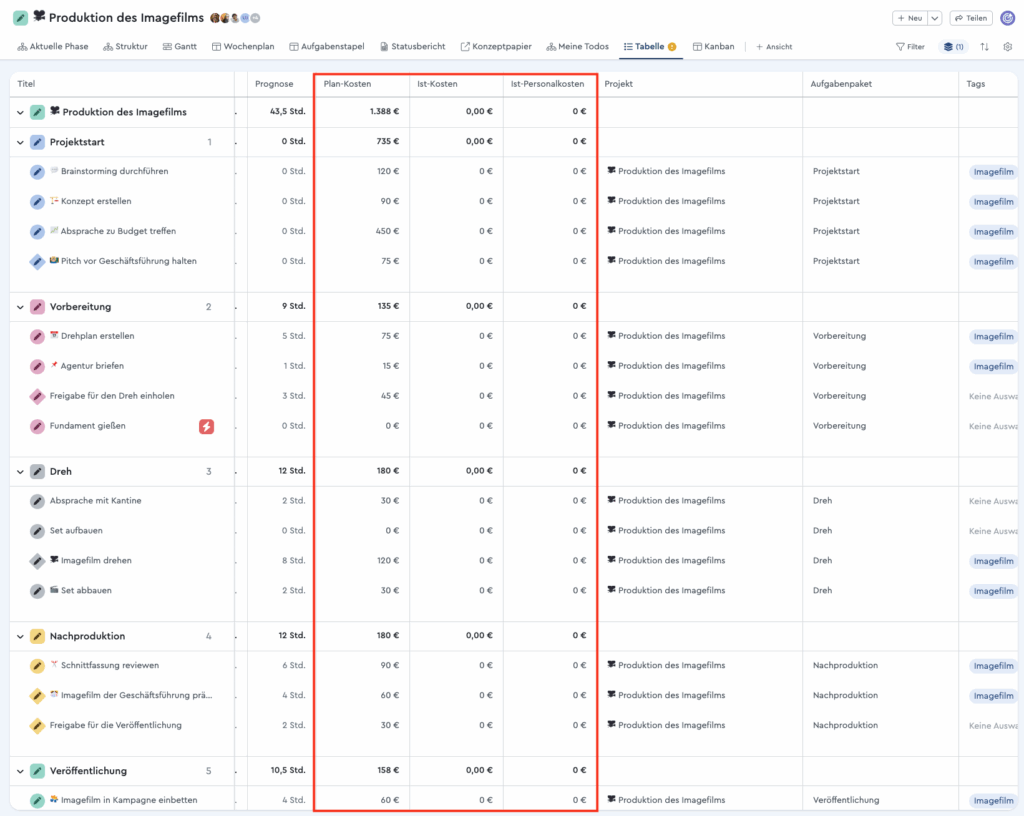
Task: Click the Tags column header
Action: [x=988, y=84]
